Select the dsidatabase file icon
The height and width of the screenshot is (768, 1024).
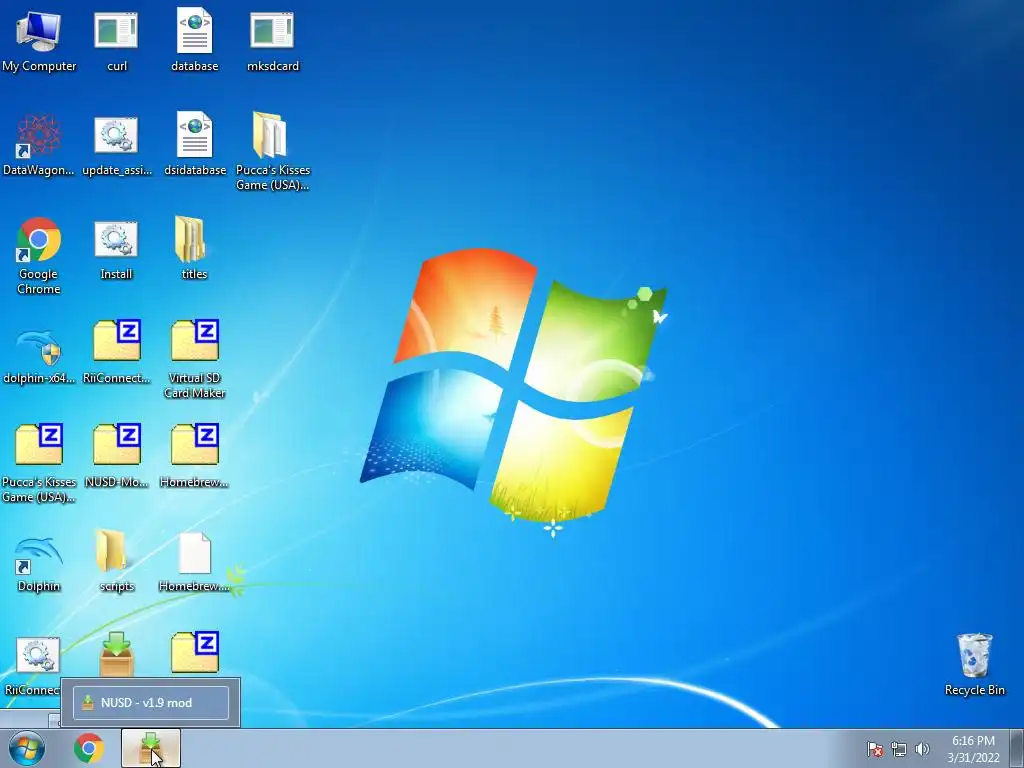point(195,145)
